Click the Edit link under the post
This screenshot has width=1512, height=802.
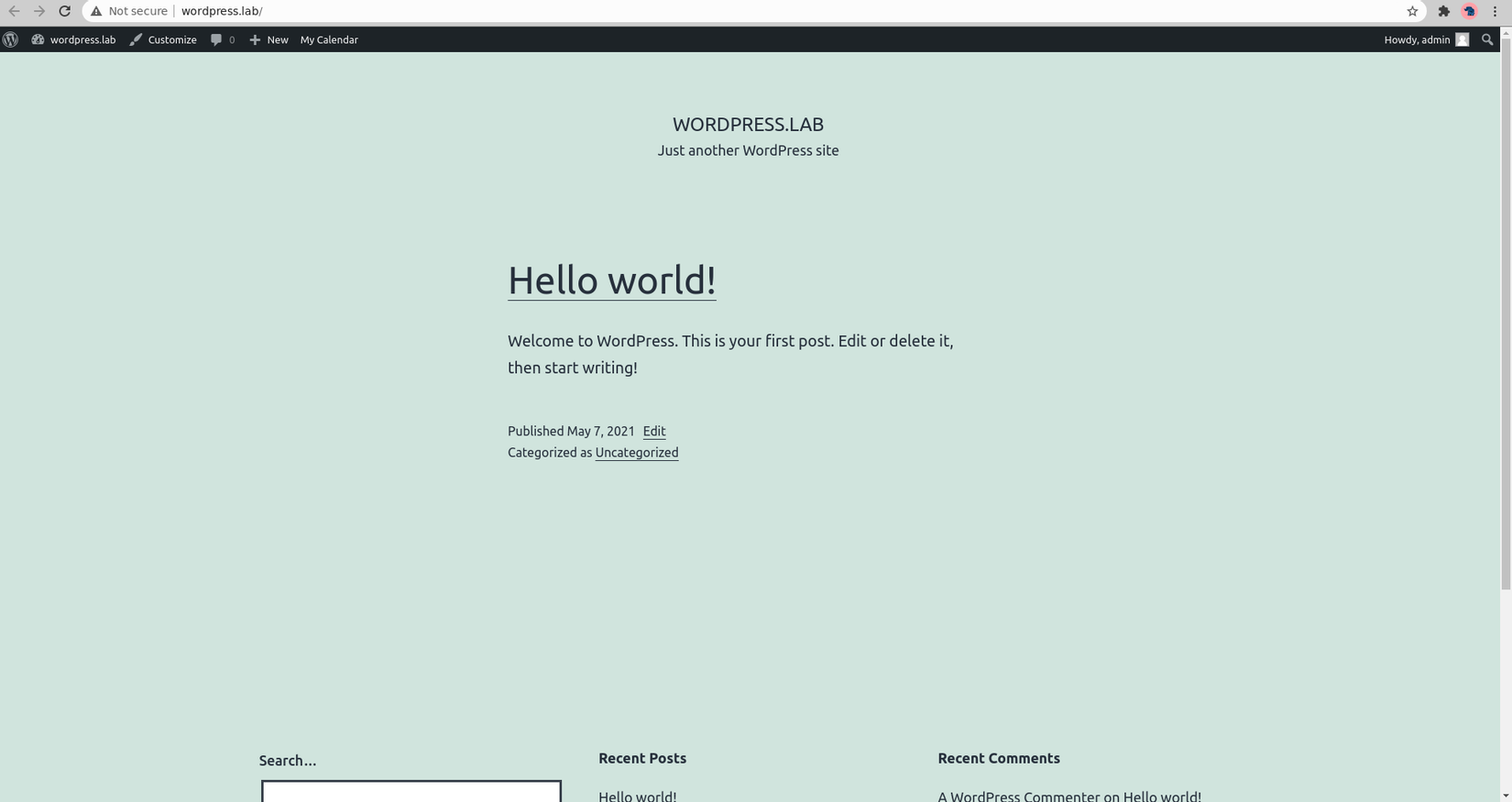[x=654, y=431]
